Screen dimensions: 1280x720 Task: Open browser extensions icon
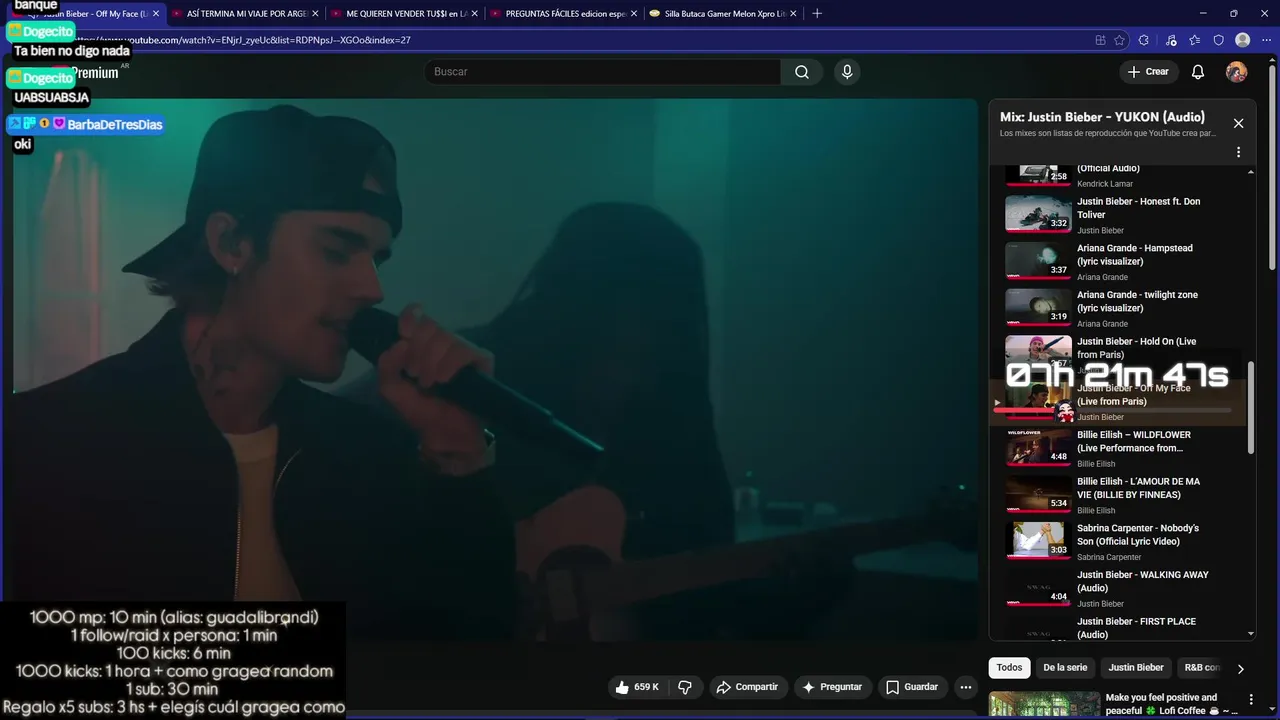pos(1144,40)
